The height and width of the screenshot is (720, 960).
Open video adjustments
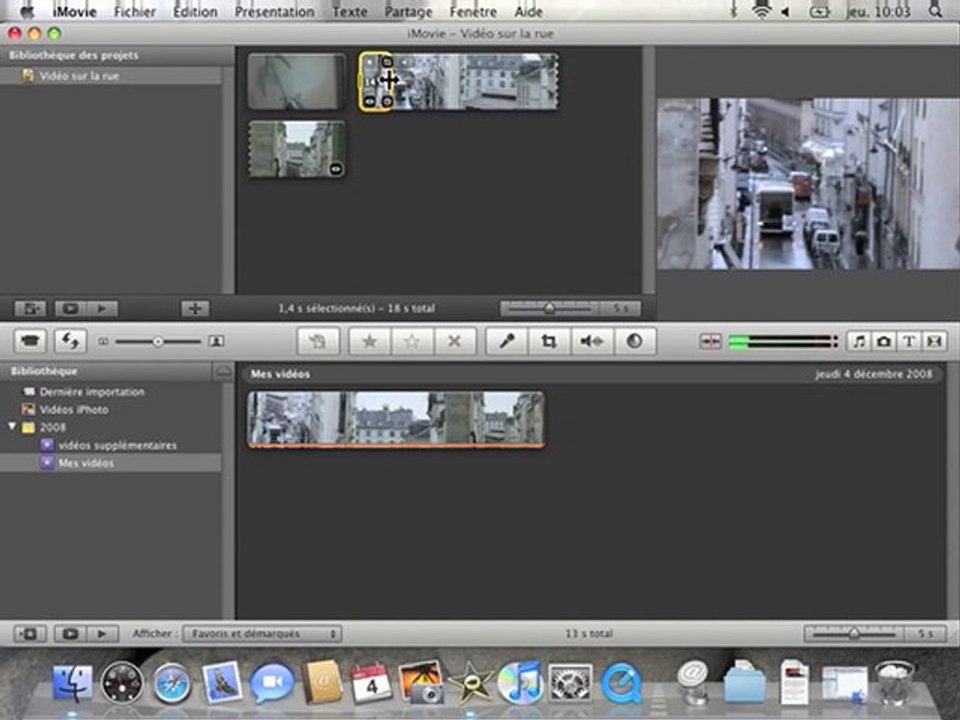click(634, 341)
